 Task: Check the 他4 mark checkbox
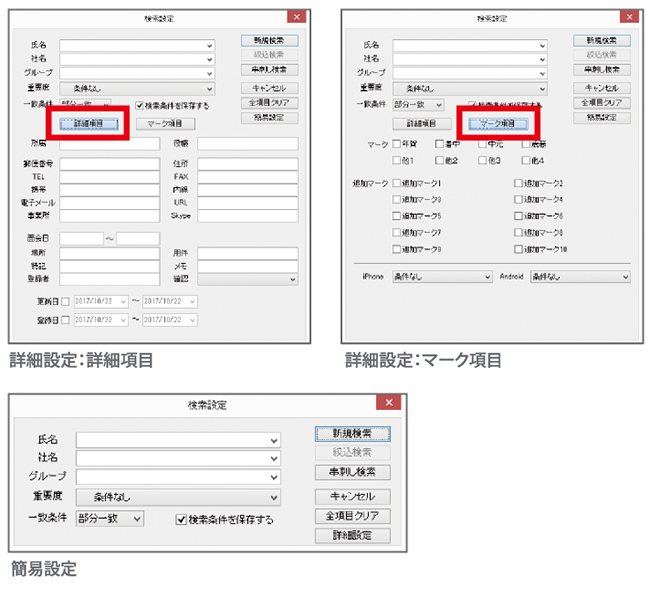coord(526,160)
